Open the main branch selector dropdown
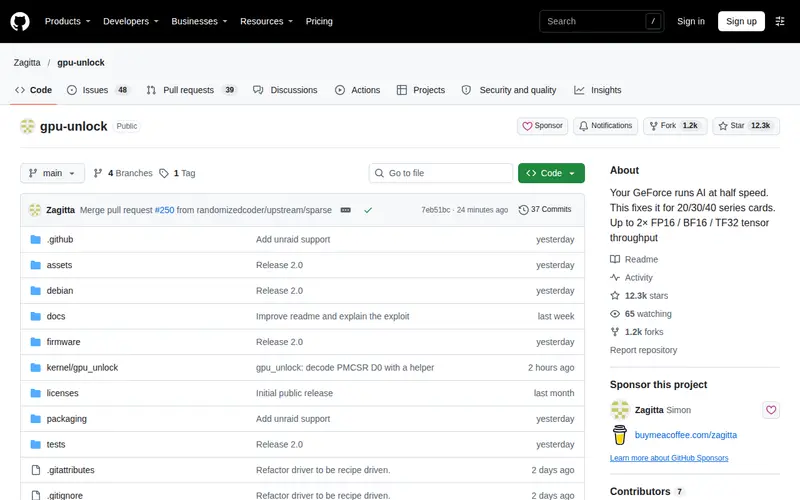Viewport: 800px width, 500px height. pos(52,173)
